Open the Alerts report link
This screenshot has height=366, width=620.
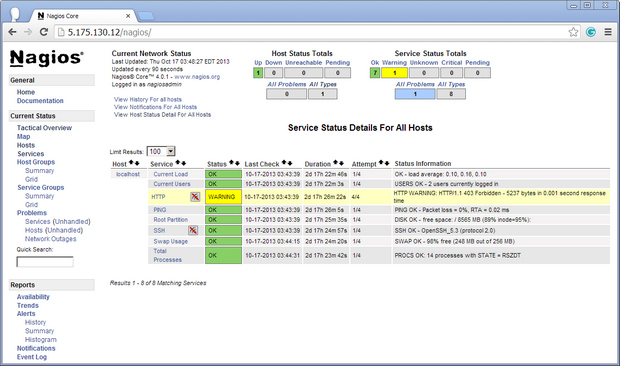(x=26, y=313)
